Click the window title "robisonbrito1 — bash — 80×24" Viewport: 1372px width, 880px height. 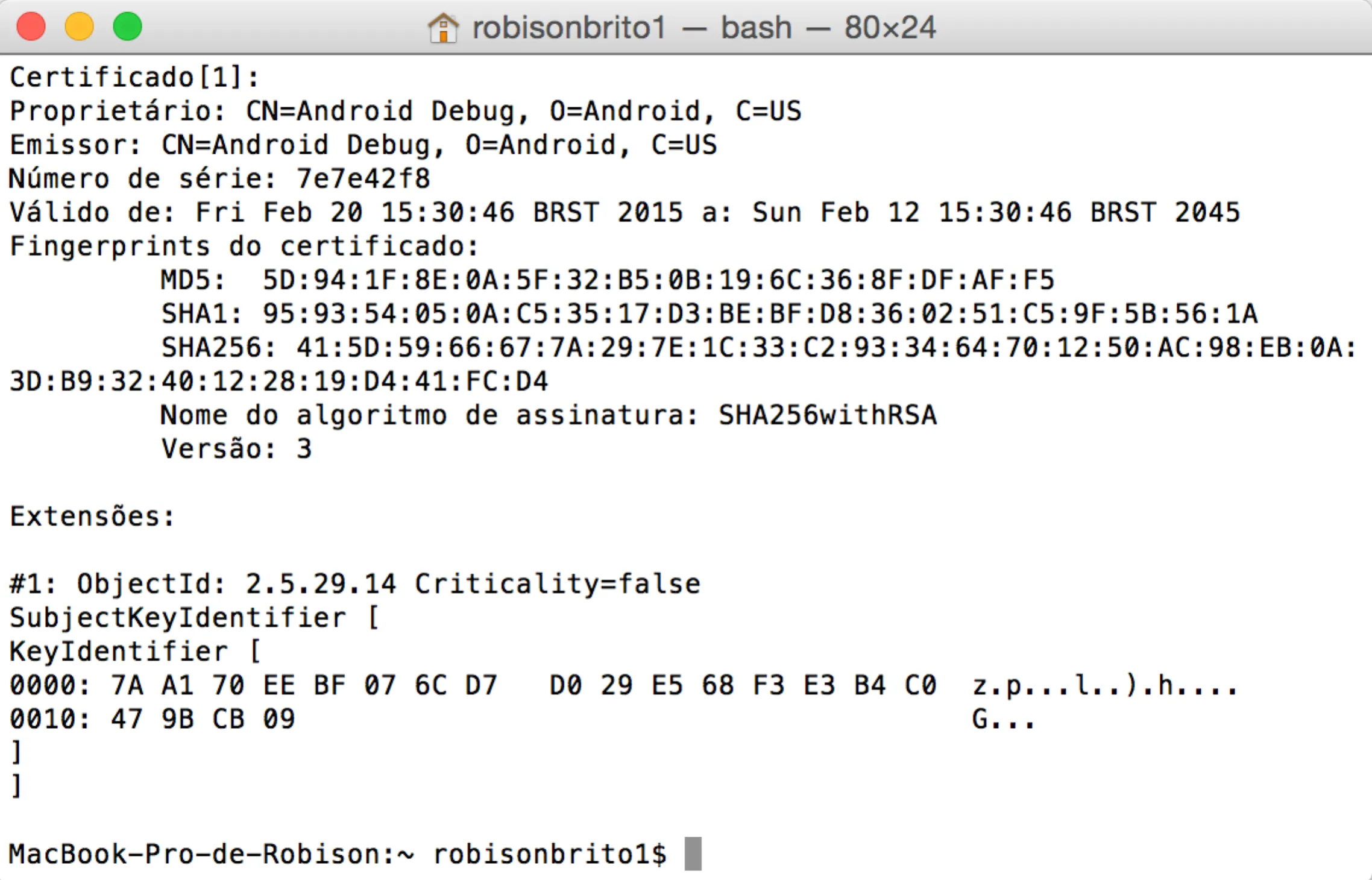pyautogui.click(x=703, y=28)
